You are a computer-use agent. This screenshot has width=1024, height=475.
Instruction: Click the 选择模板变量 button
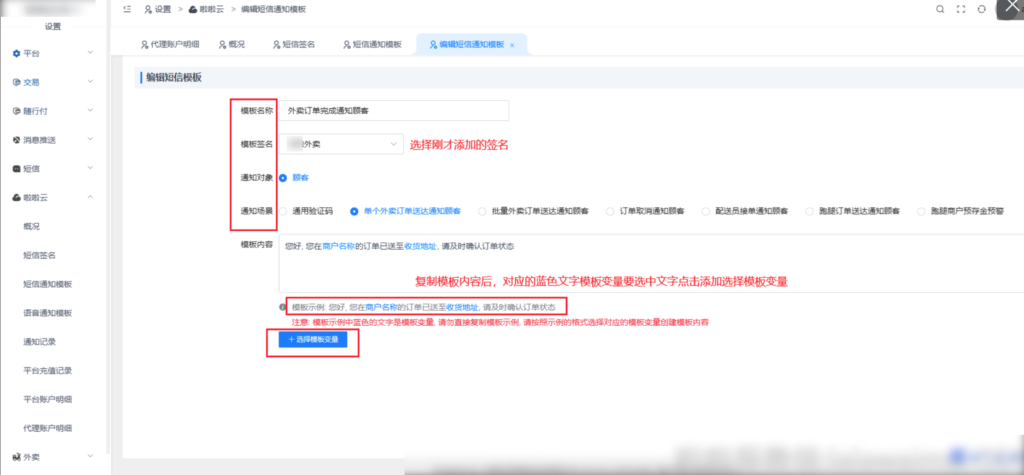[x=313, y=340]
